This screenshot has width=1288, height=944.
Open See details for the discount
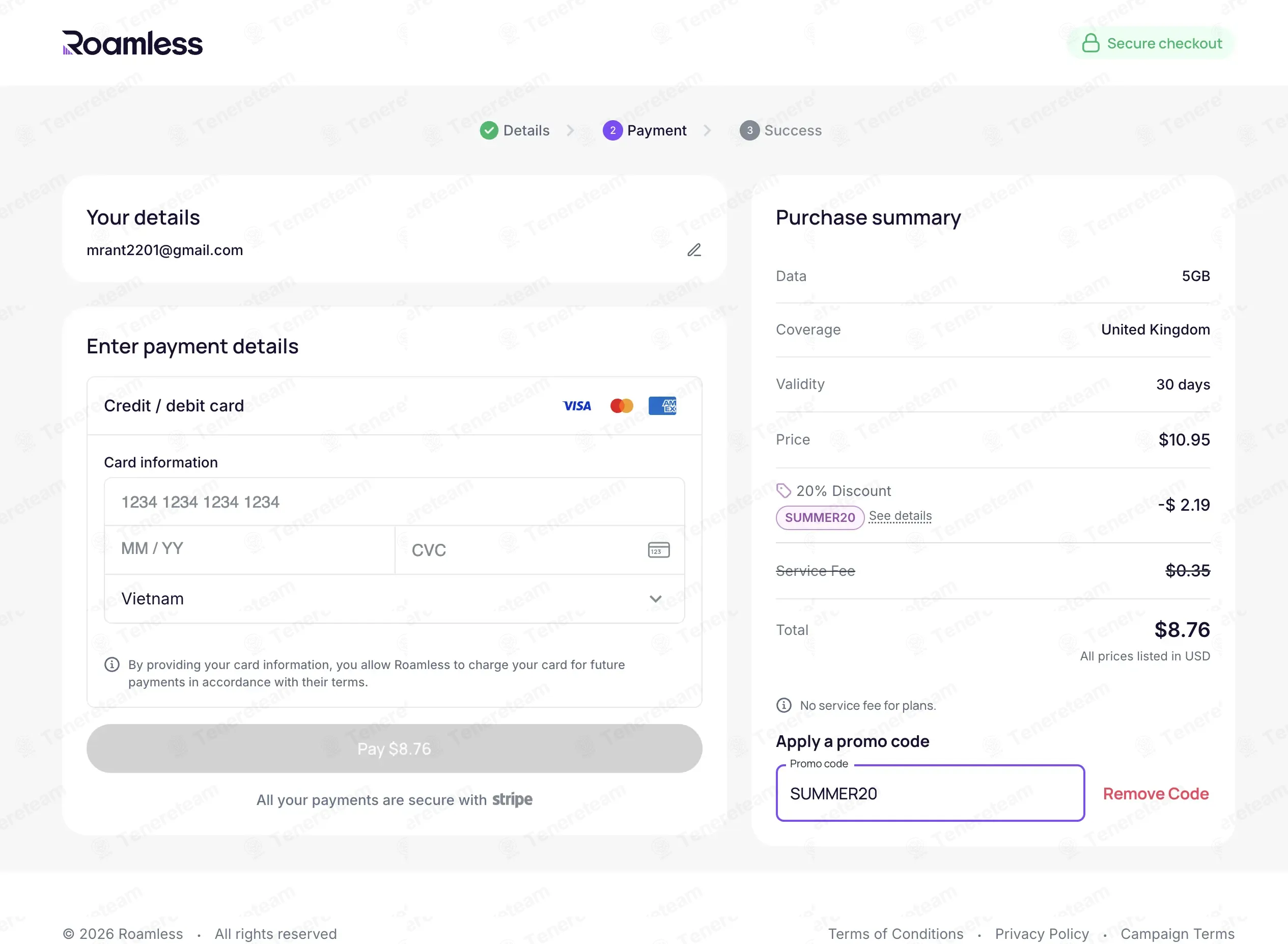click(900, 516)
